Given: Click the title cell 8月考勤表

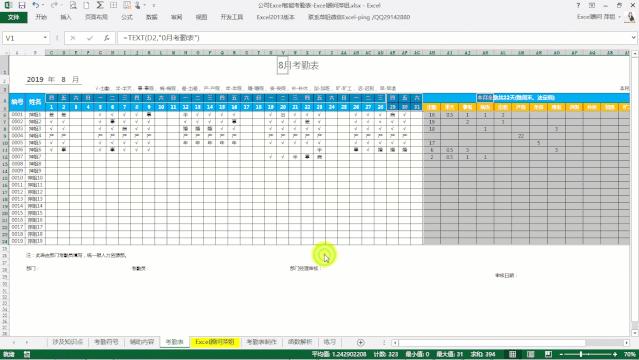Looking at the screenshot, I should (298, 65).
